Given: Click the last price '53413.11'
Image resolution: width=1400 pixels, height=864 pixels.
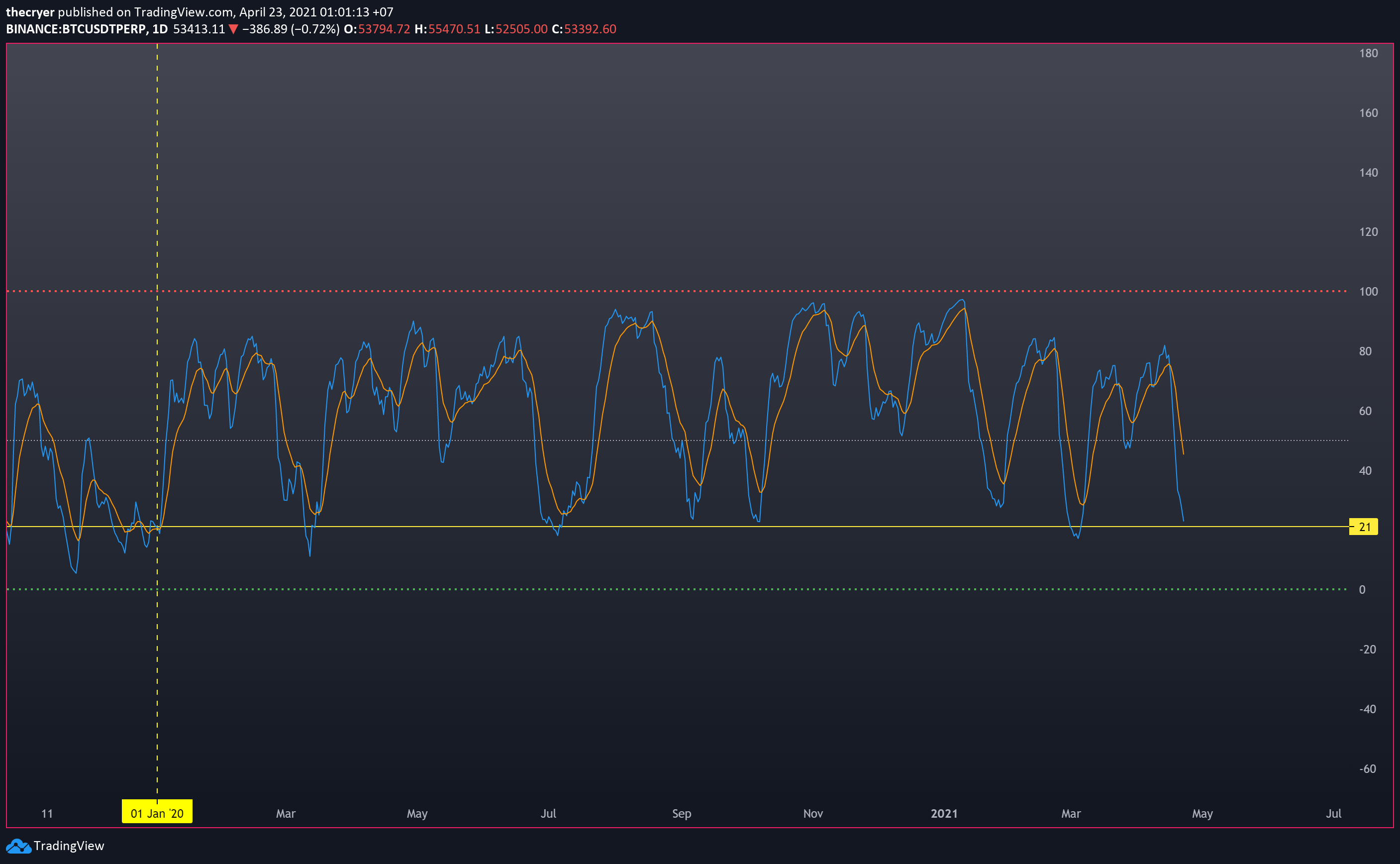Looking at the screenshot, I should pos(199,29).
